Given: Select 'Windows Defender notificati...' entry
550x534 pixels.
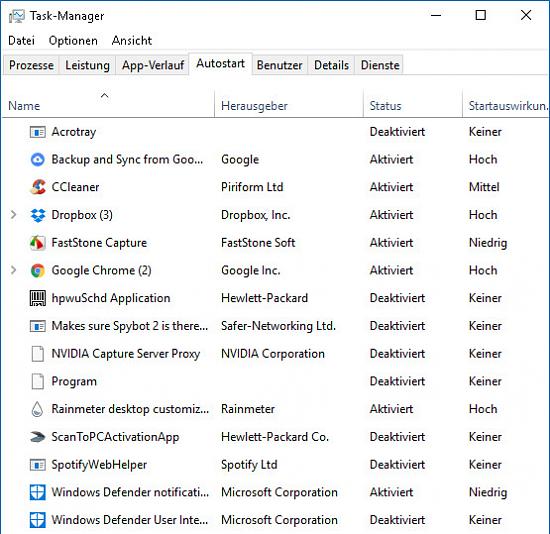Looking at the screenshot, I should (130, 492).
